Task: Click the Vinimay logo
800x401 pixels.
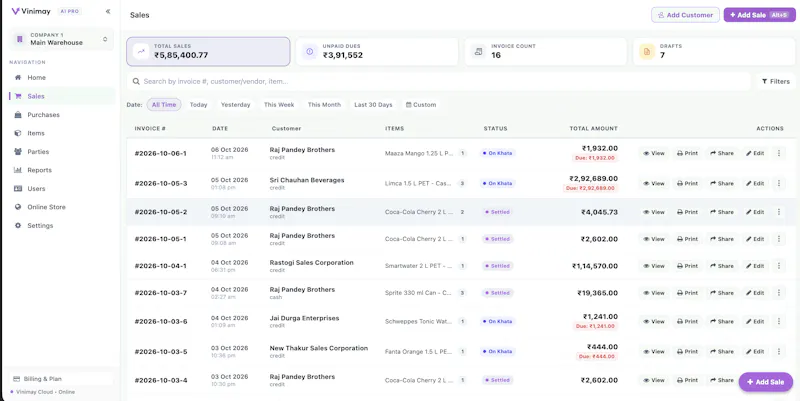Action: 31,11
